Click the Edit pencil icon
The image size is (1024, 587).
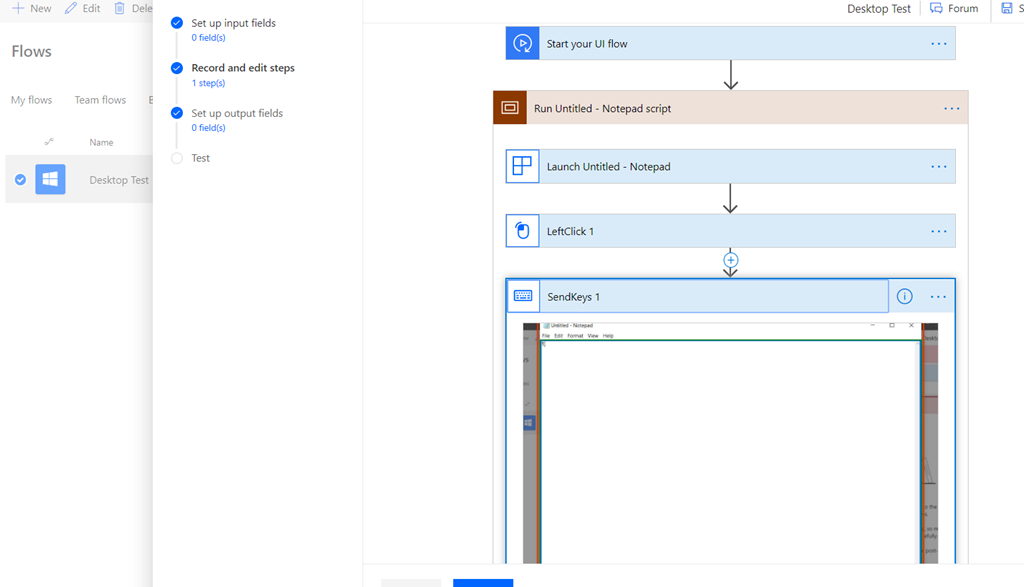[71, 8]
